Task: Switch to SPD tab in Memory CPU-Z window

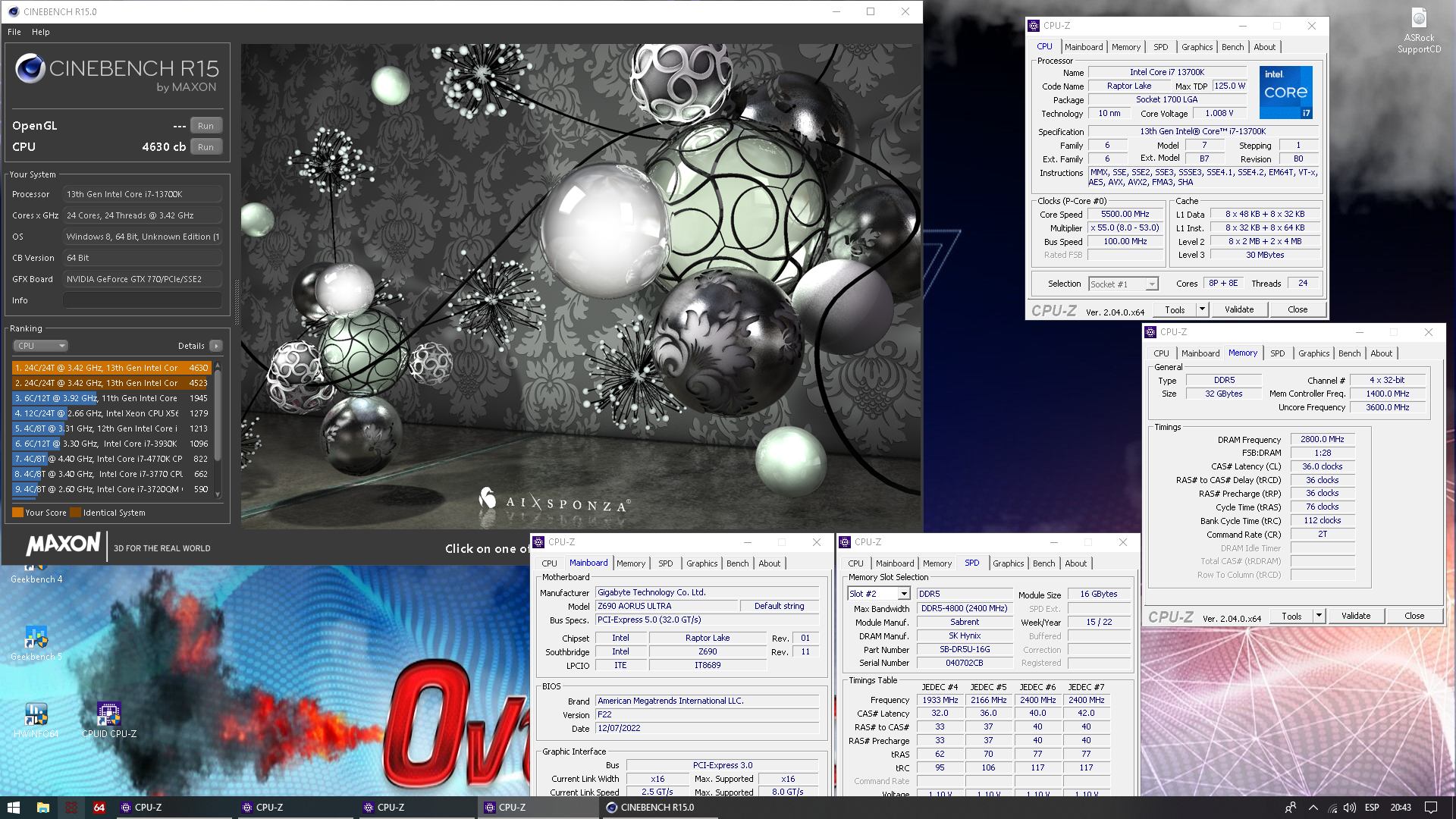Action: [1277, 353]
